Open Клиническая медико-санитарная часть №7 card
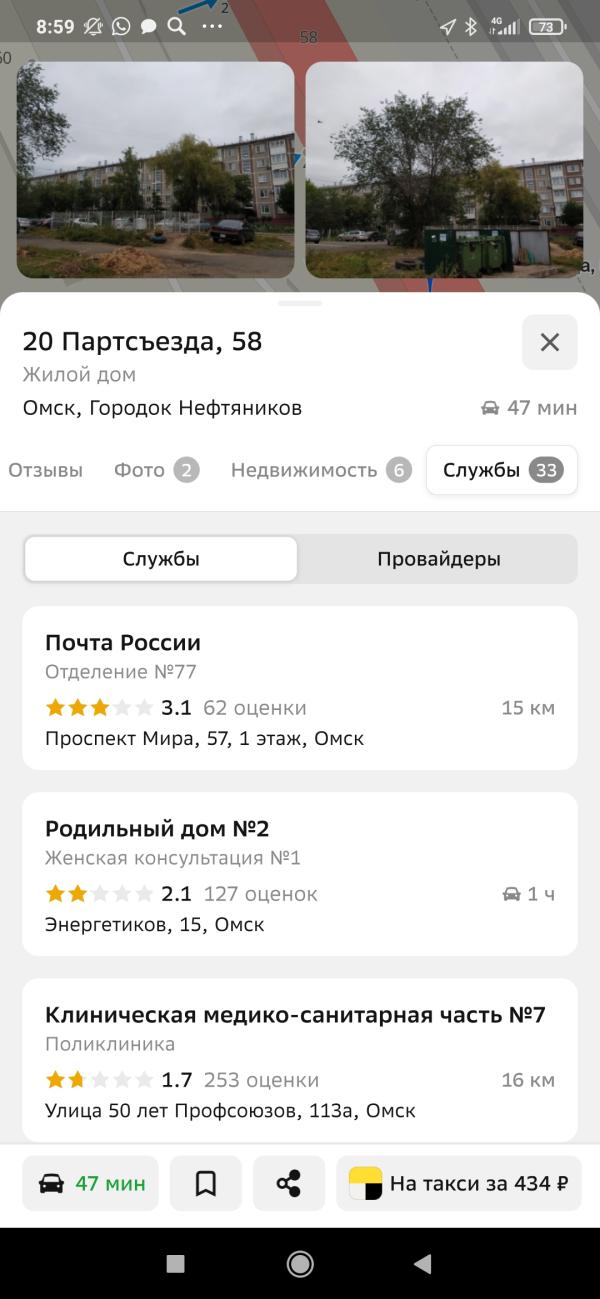 [300, 1060]
